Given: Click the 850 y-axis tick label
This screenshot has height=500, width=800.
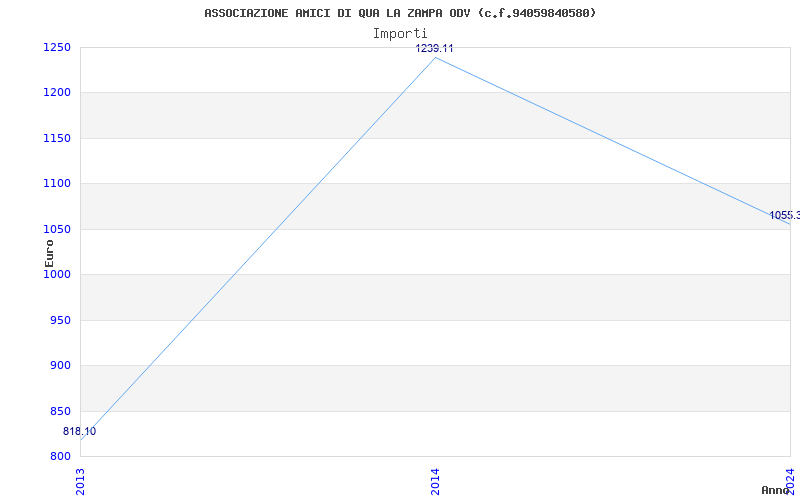Looking at the screenshot, I should pyautogui.click(x=60, y=411).
